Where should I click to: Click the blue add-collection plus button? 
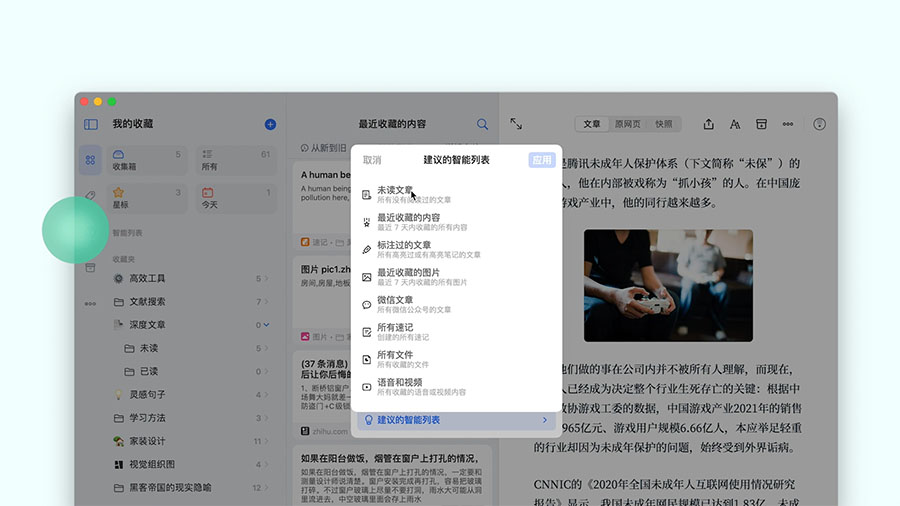[270, 124]
